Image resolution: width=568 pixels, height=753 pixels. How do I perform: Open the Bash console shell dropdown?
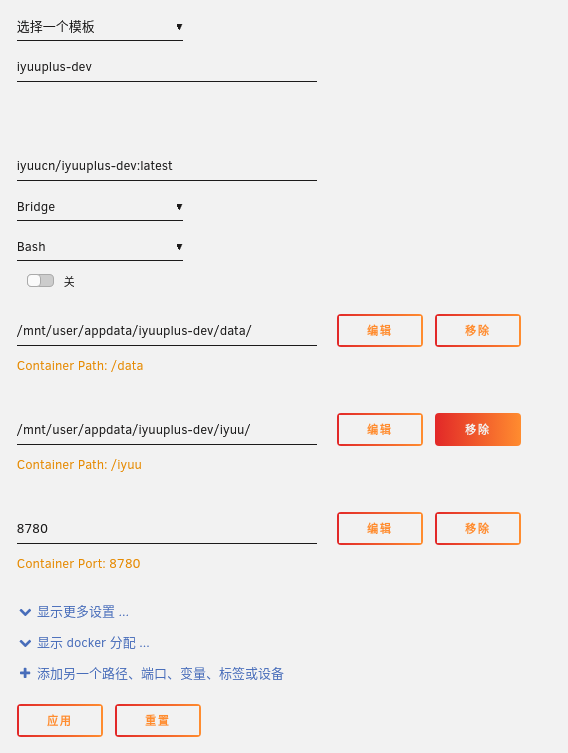[x=100, y=247]
